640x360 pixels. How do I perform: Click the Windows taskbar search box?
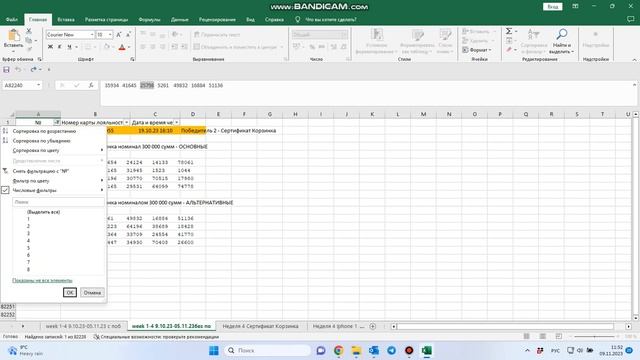tap(267, 351)
